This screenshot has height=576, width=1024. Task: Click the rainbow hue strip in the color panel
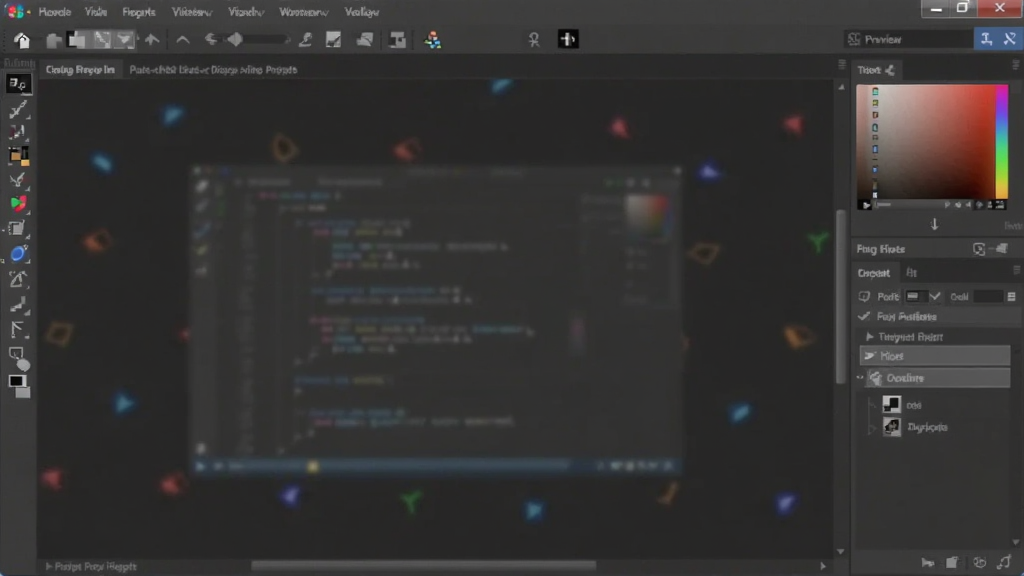pos(1001,140)
